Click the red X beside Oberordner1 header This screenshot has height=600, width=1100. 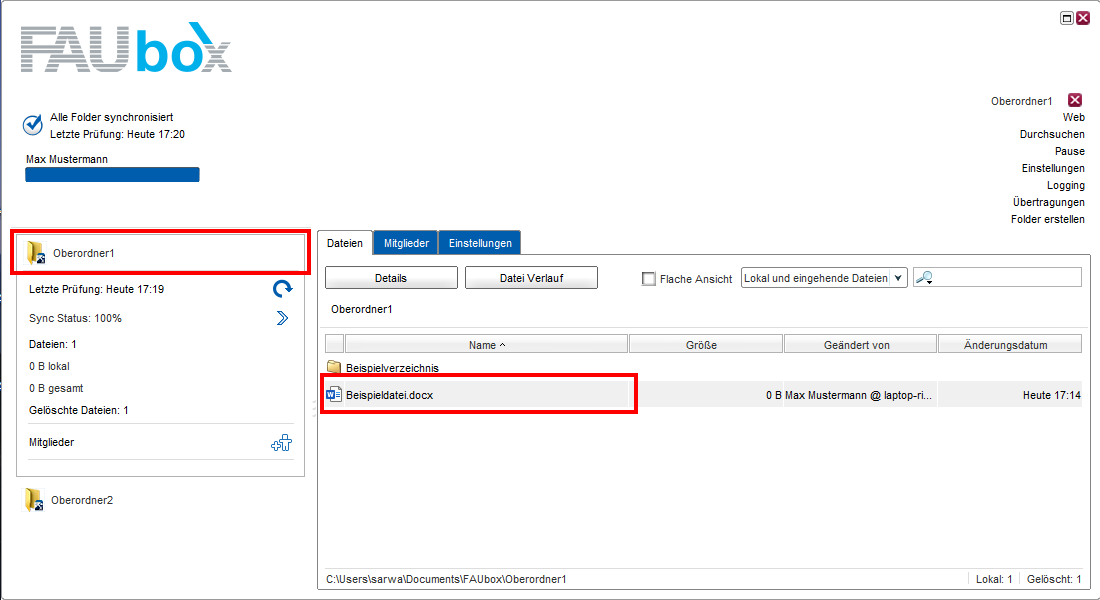click(1075, 100)
